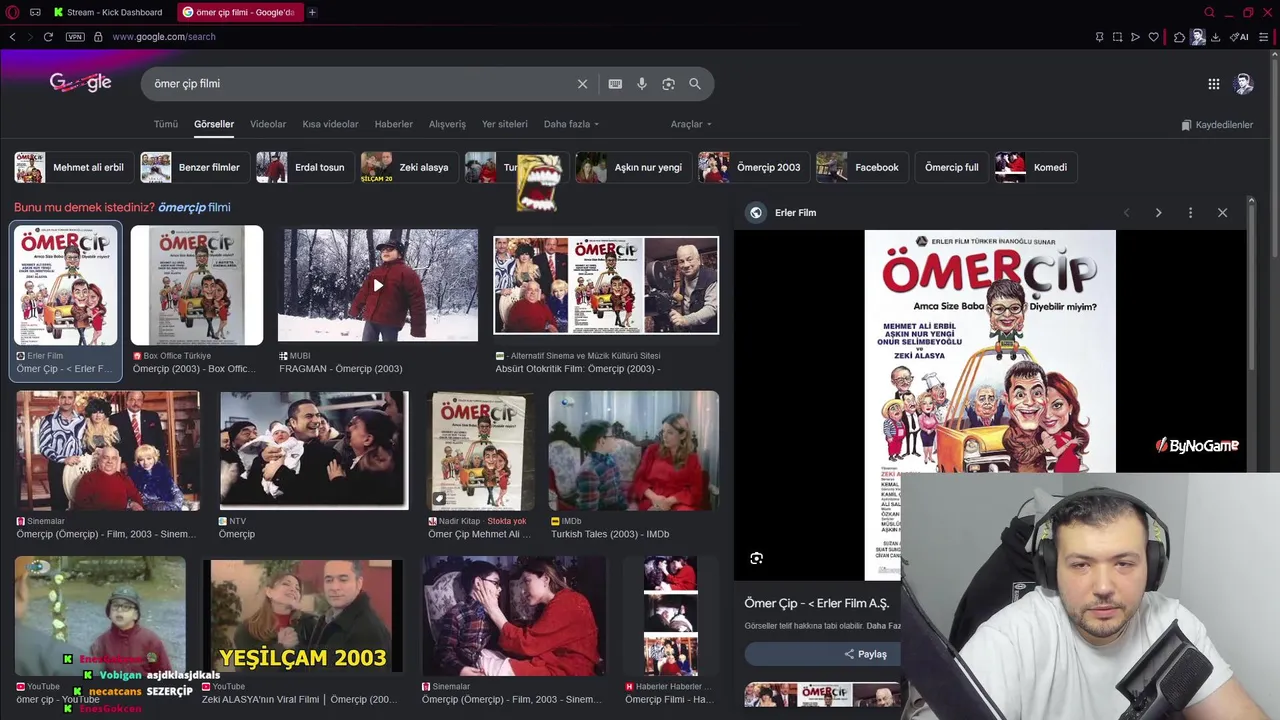
Task: Open the easy setup sliders icon
Action: 1265,37
